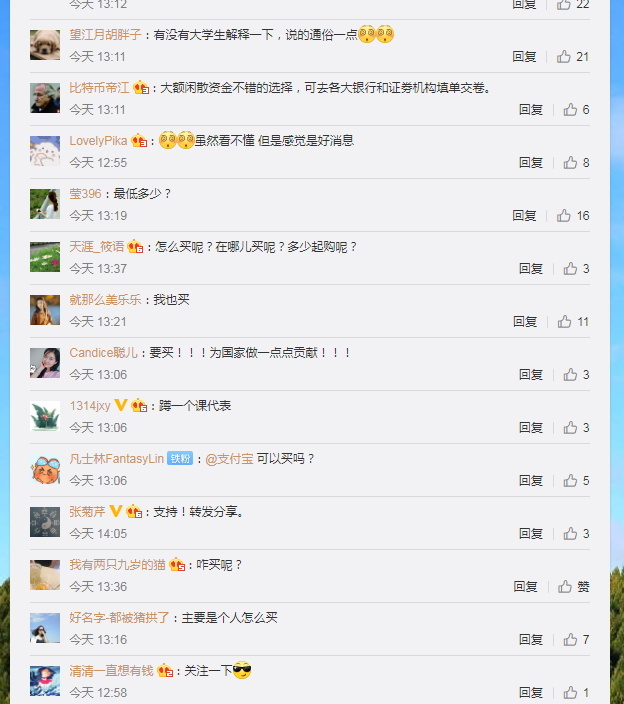Screen dimensions: 624x704
Task: Click the dog avatar of 望江月胡胖子
Action: pyautogui.click(x=45, y=45)
